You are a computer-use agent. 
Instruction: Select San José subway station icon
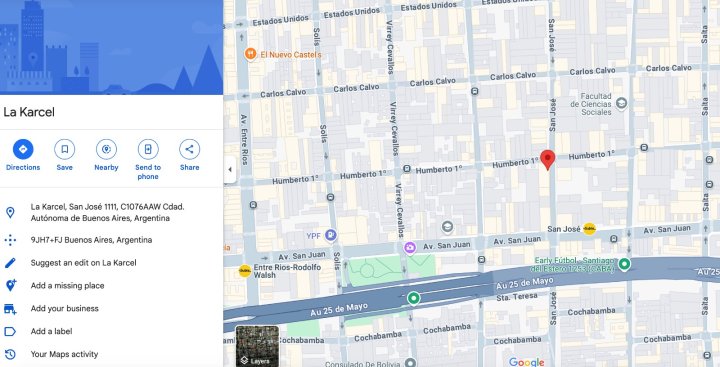[589, 229]
